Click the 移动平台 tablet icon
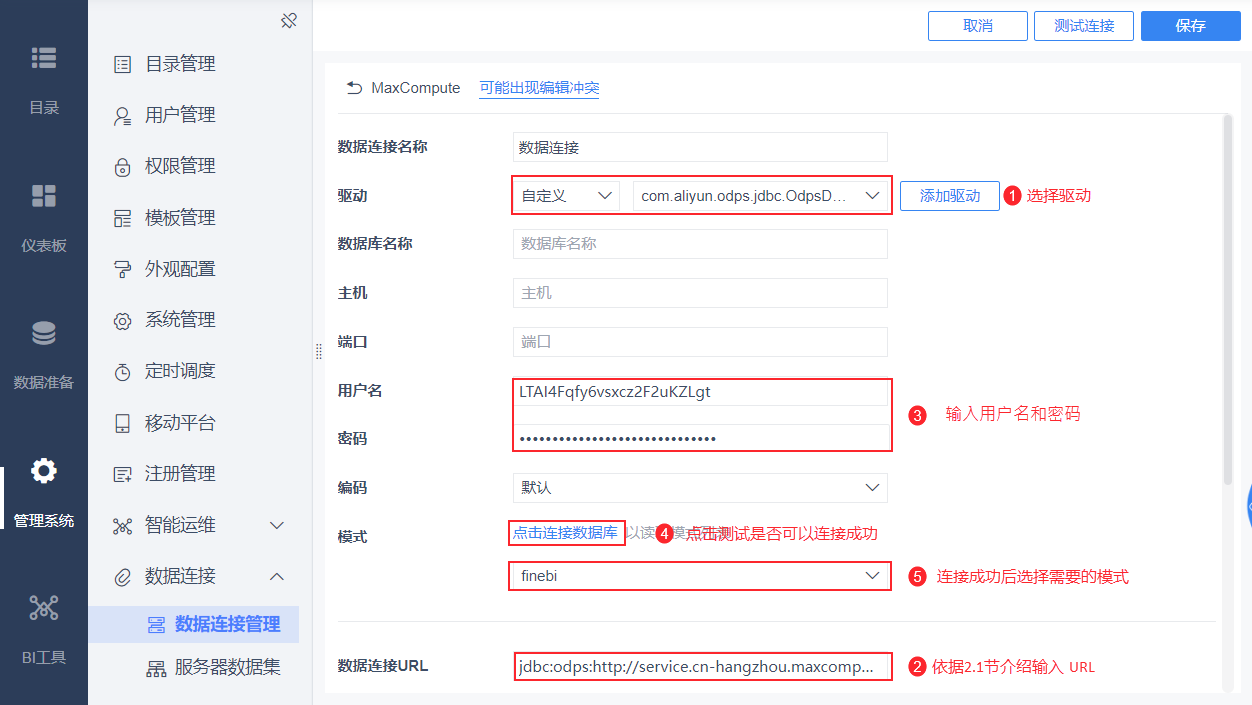Viewport: 1252px width, 705px height. click(123, 423)
